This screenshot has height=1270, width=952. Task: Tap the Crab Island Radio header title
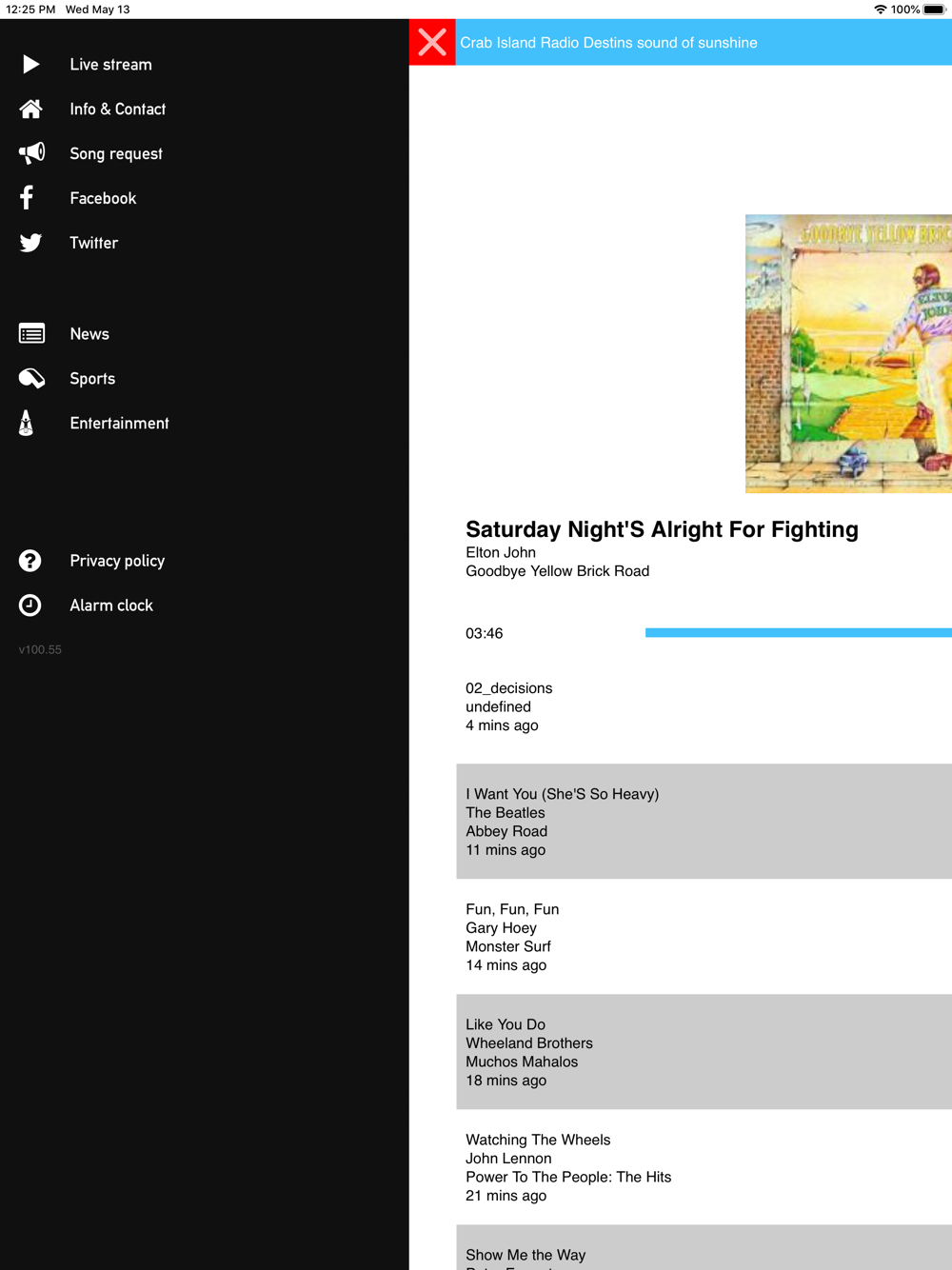[x=608, y=43]
